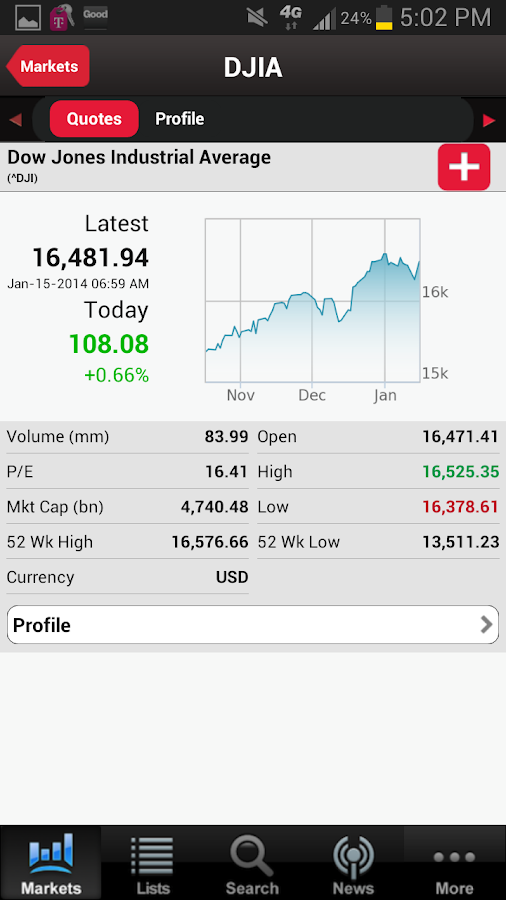
Task: Open the Profile row button
Action: click(x=252, y=624)
